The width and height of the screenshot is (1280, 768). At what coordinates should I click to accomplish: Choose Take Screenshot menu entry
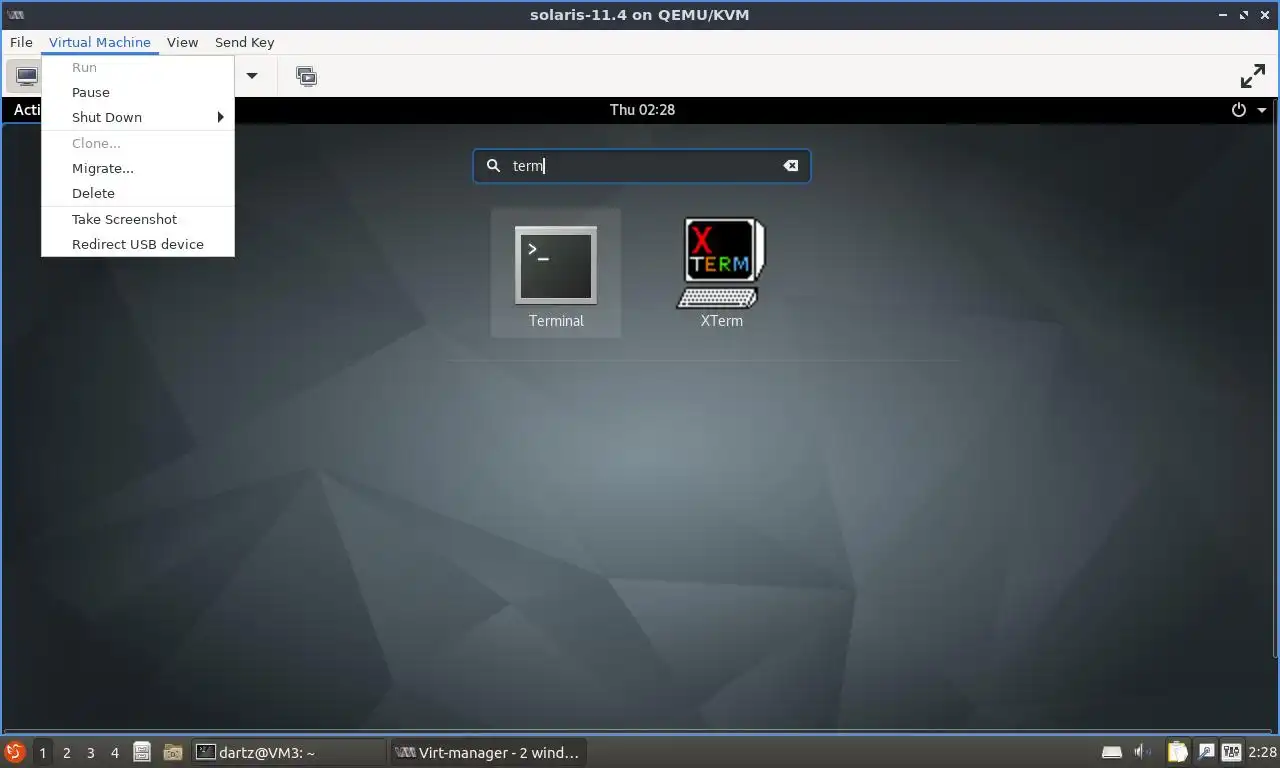point(138,219)
